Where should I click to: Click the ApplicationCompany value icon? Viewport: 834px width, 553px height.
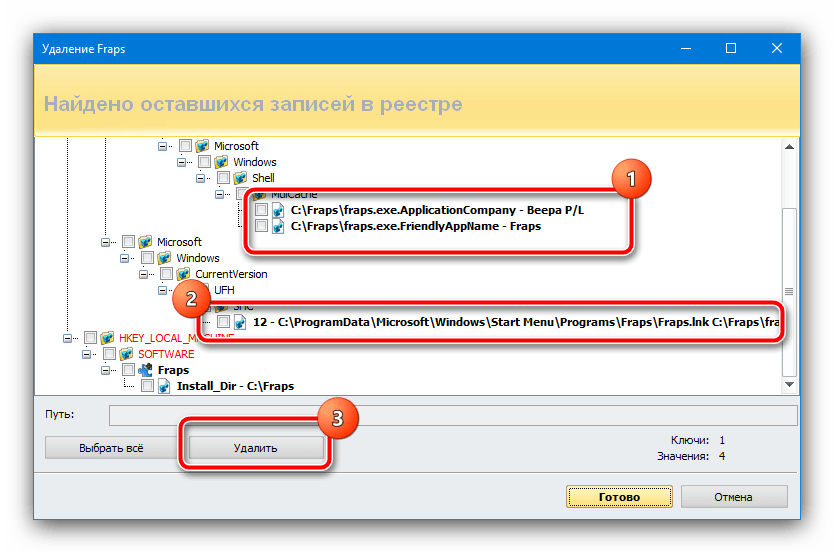pos(278,211)
